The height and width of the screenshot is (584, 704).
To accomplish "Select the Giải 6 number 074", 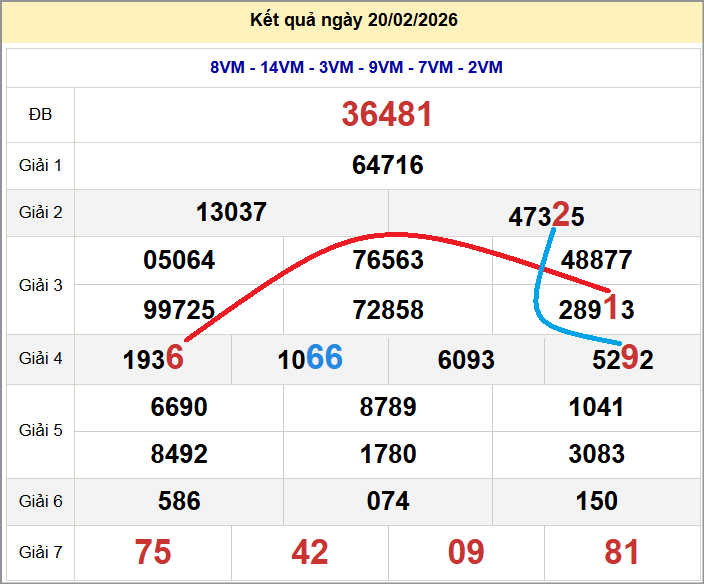I will click(387, 501).
